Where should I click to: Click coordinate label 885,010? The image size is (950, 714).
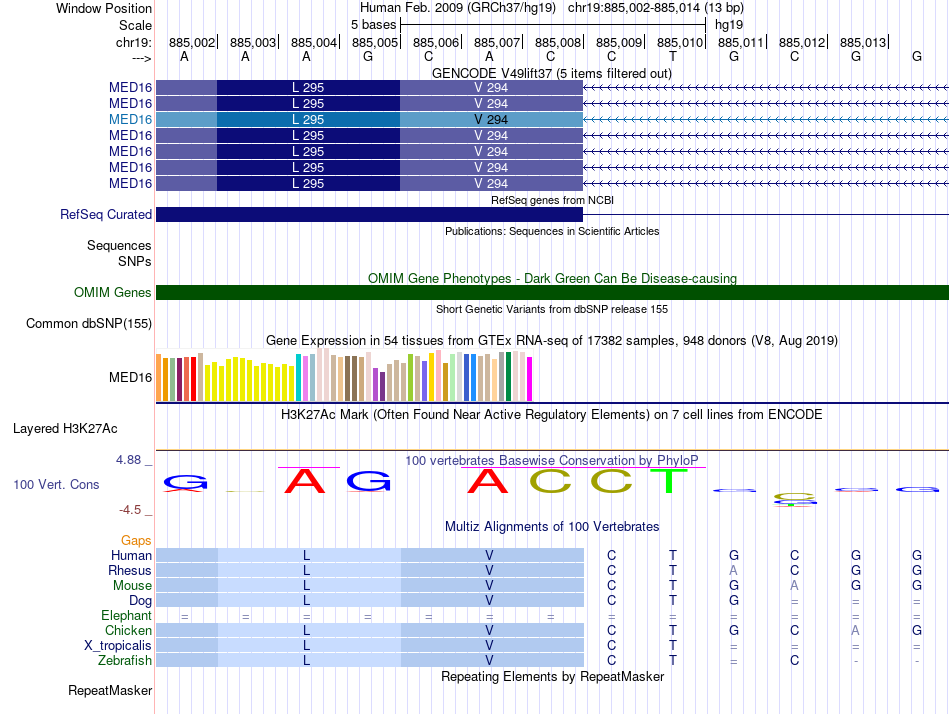(680, 42)
